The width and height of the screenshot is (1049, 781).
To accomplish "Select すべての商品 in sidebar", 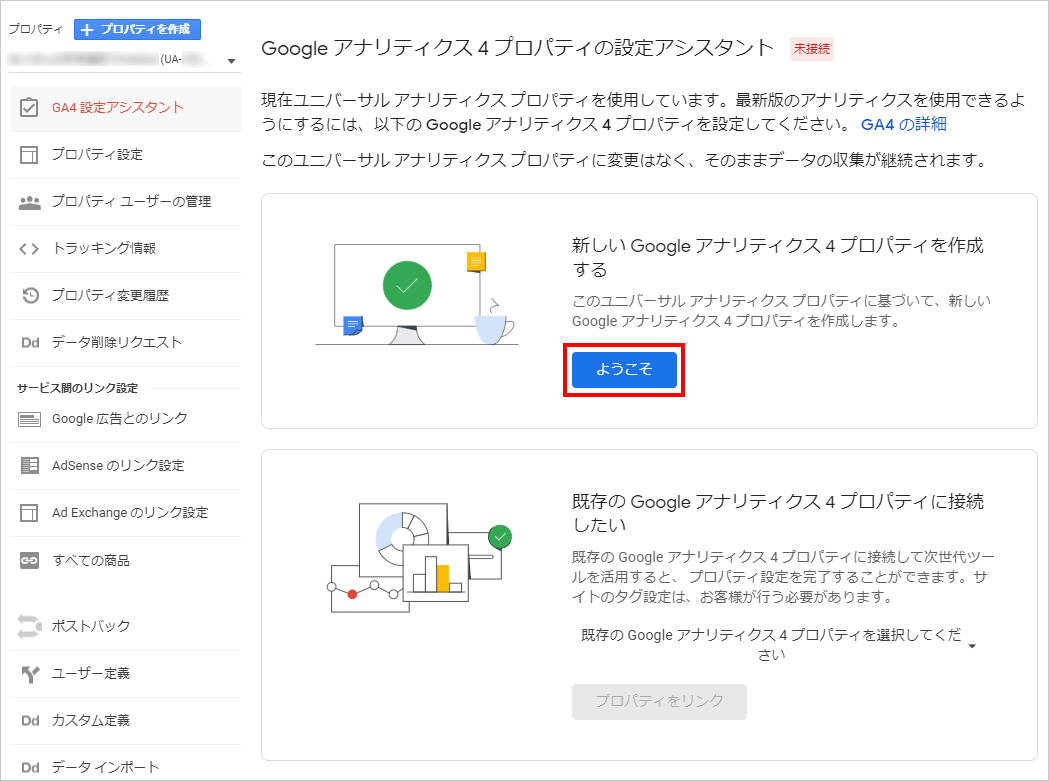I will click(126, 561).
